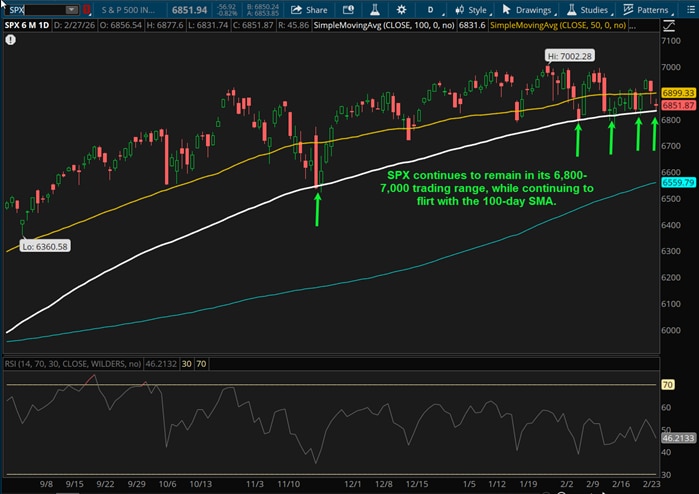This screenshot has width=699, height=494.
Task: Click the red clipboard link icon
Action: coord(86,10)
